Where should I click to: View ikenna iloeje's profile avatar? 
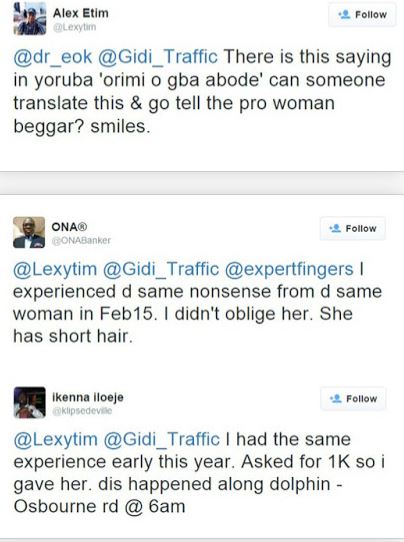point(29,402)
